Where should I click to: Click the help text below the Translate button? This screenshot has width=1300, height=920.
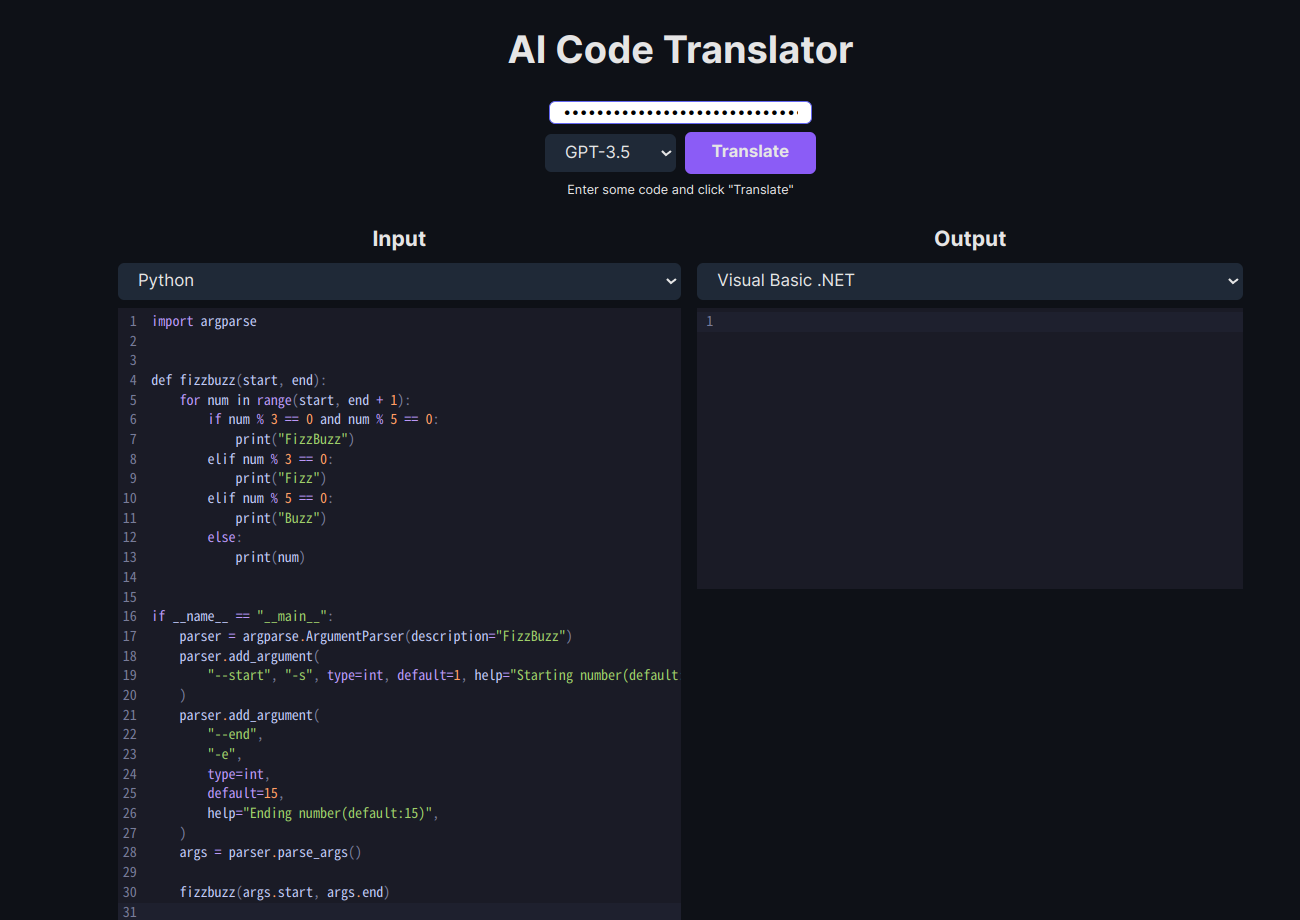coord(681,189)
